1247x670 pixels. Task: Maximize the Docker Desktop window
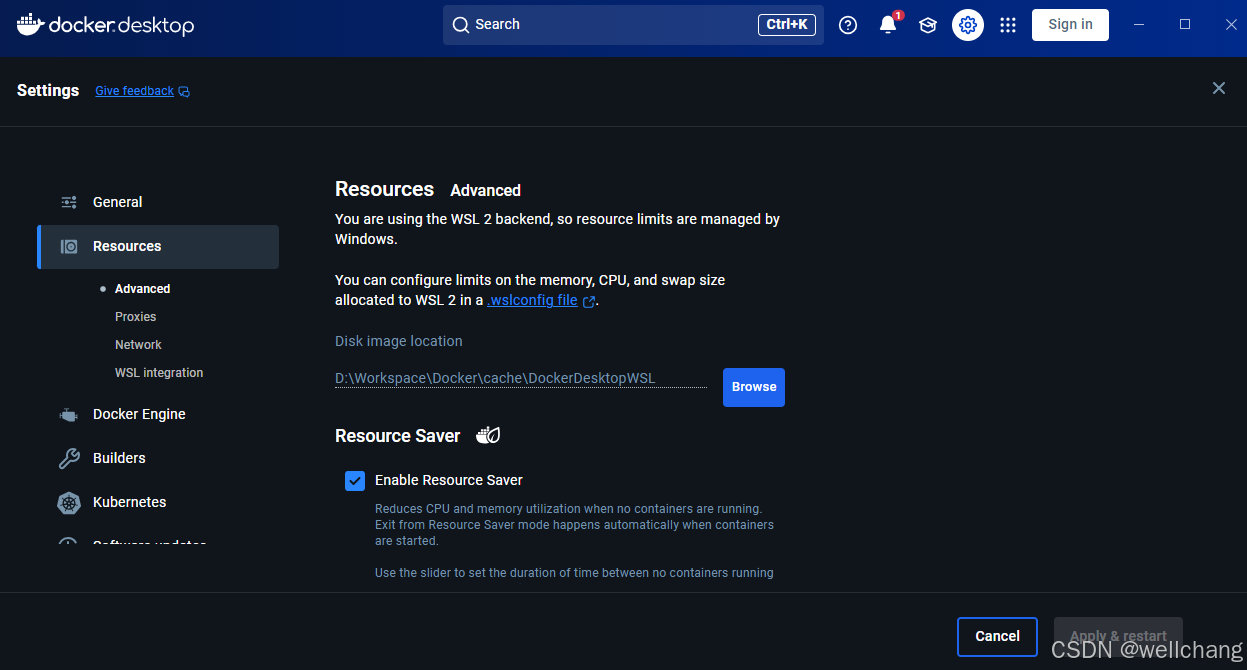click(x=1185, y=24)
